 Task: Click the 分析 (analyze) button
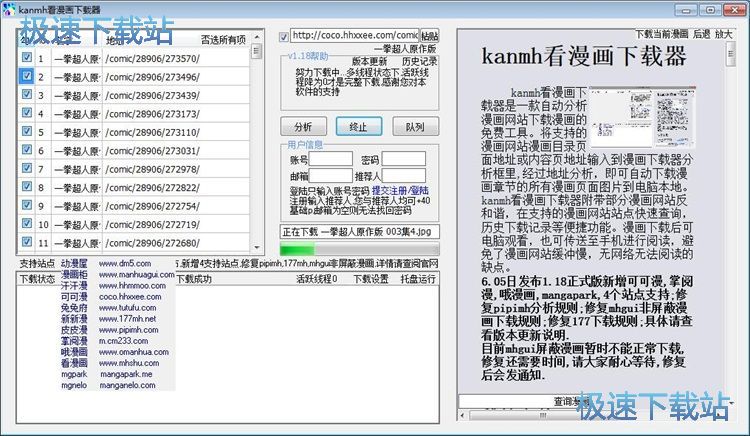click(x=303, y=127)
